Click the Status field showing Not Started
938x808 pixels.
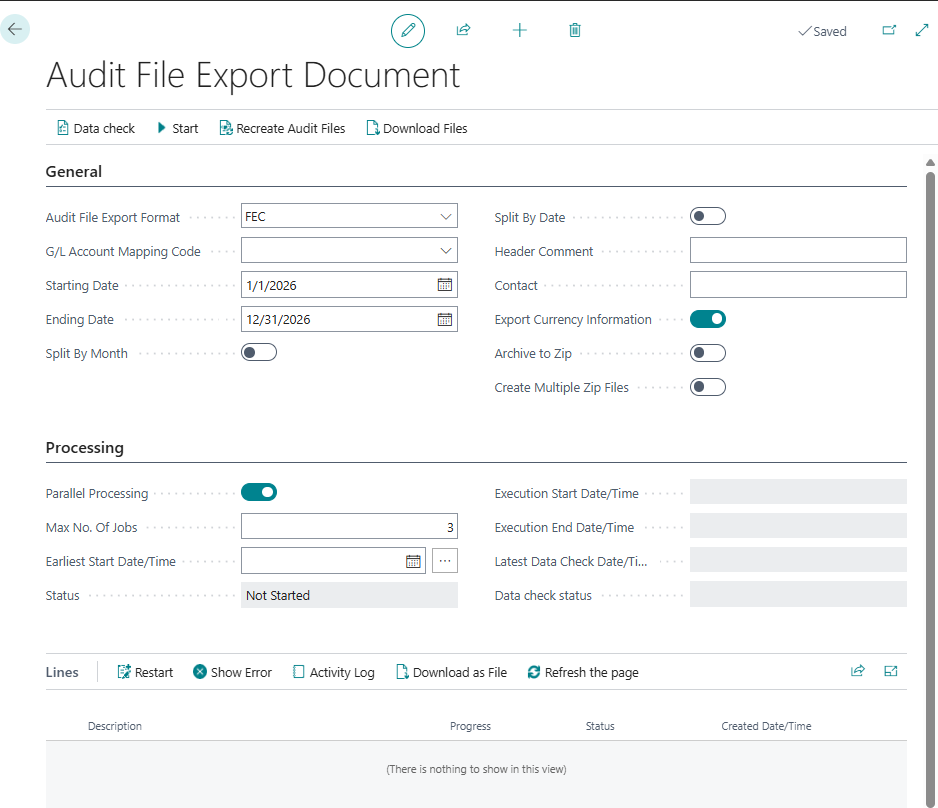click(349, 595)
